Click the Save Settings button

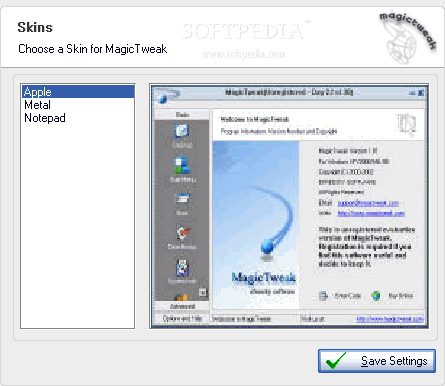[377, 361]
